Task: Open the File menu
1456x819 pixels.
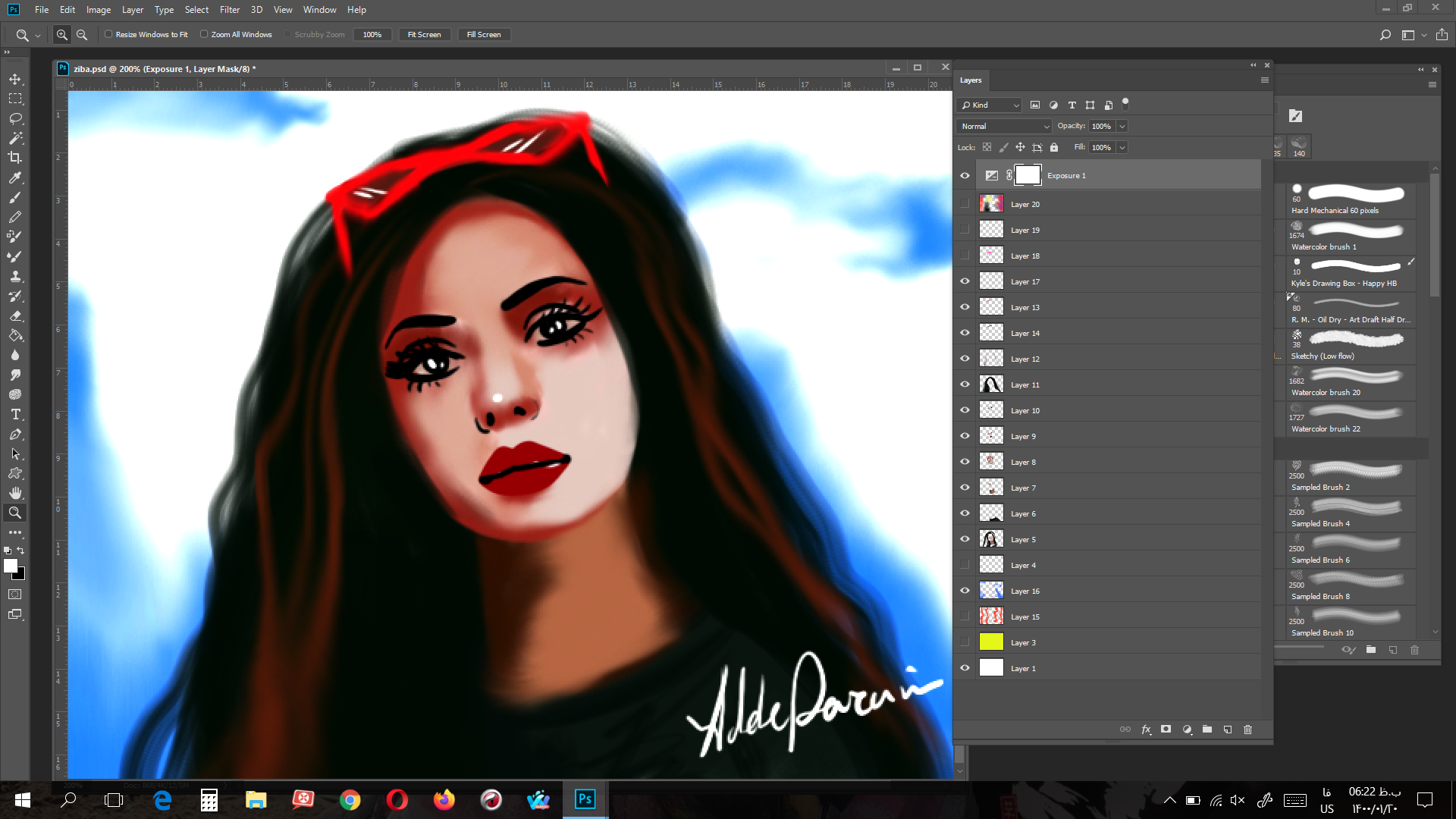Action: click(x=42, y=10)
